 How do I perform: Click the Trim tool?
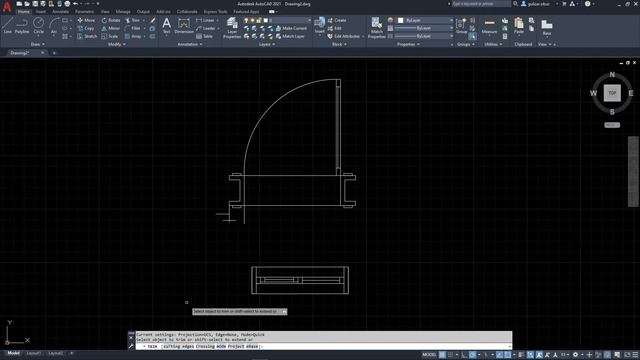(133, 20)
